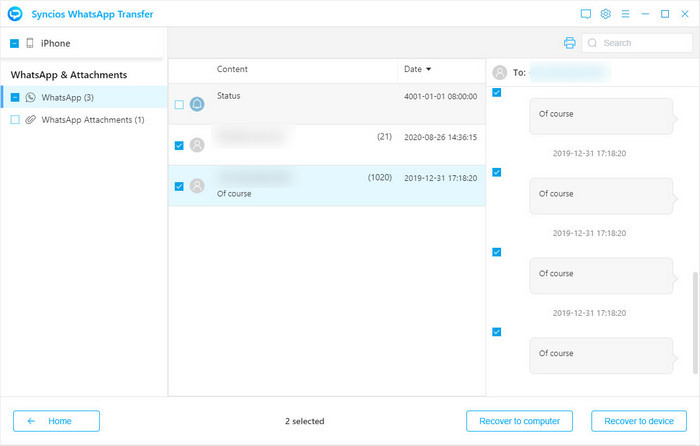Check the Status row checkbox
The height and width of the screenshot is (446, 700).
pyautogui.click(x=179, y=104)
